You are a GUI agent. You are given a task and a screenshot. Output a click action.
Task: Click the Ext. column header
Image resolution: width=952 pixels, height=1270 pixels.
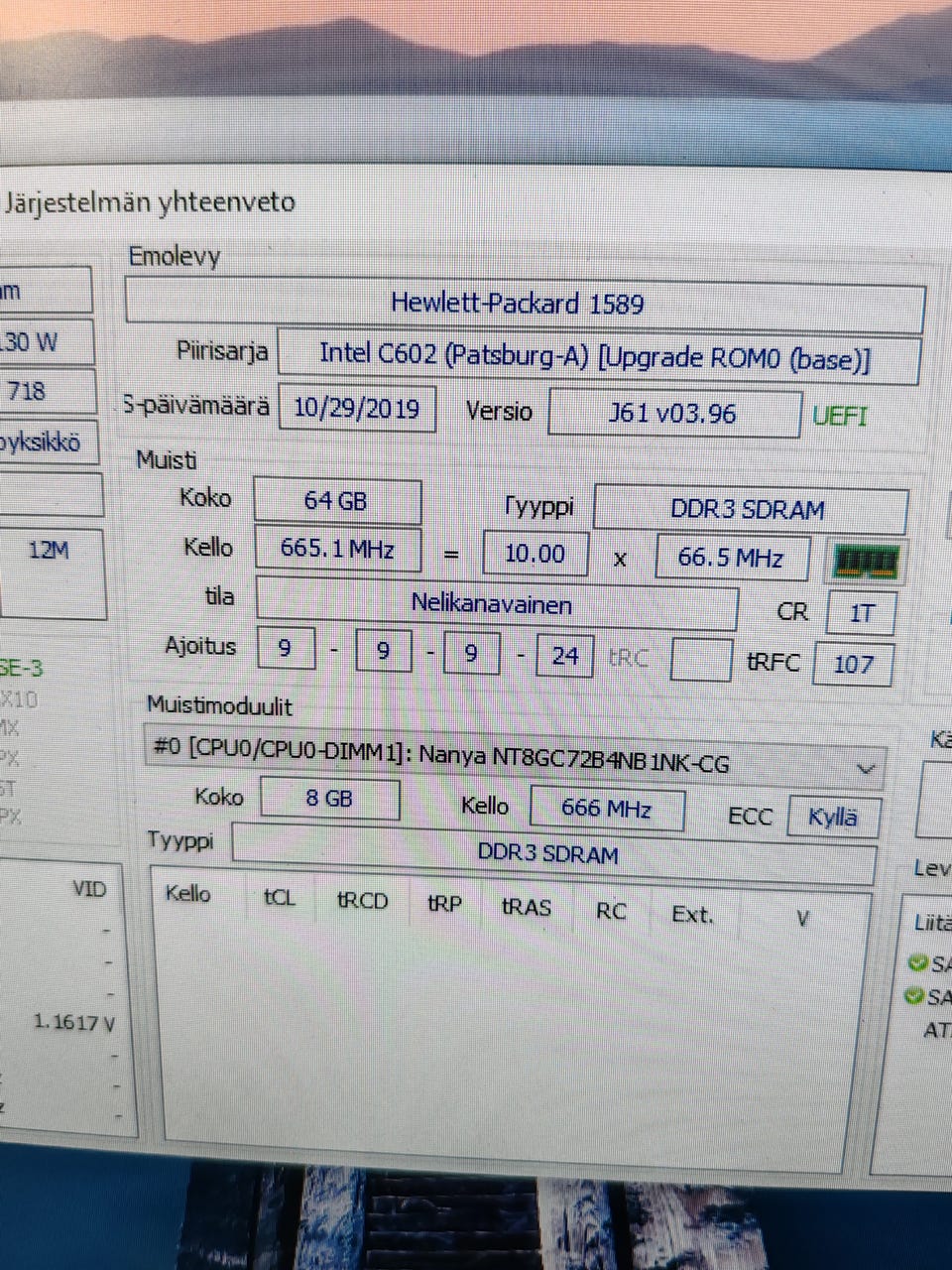692,915
